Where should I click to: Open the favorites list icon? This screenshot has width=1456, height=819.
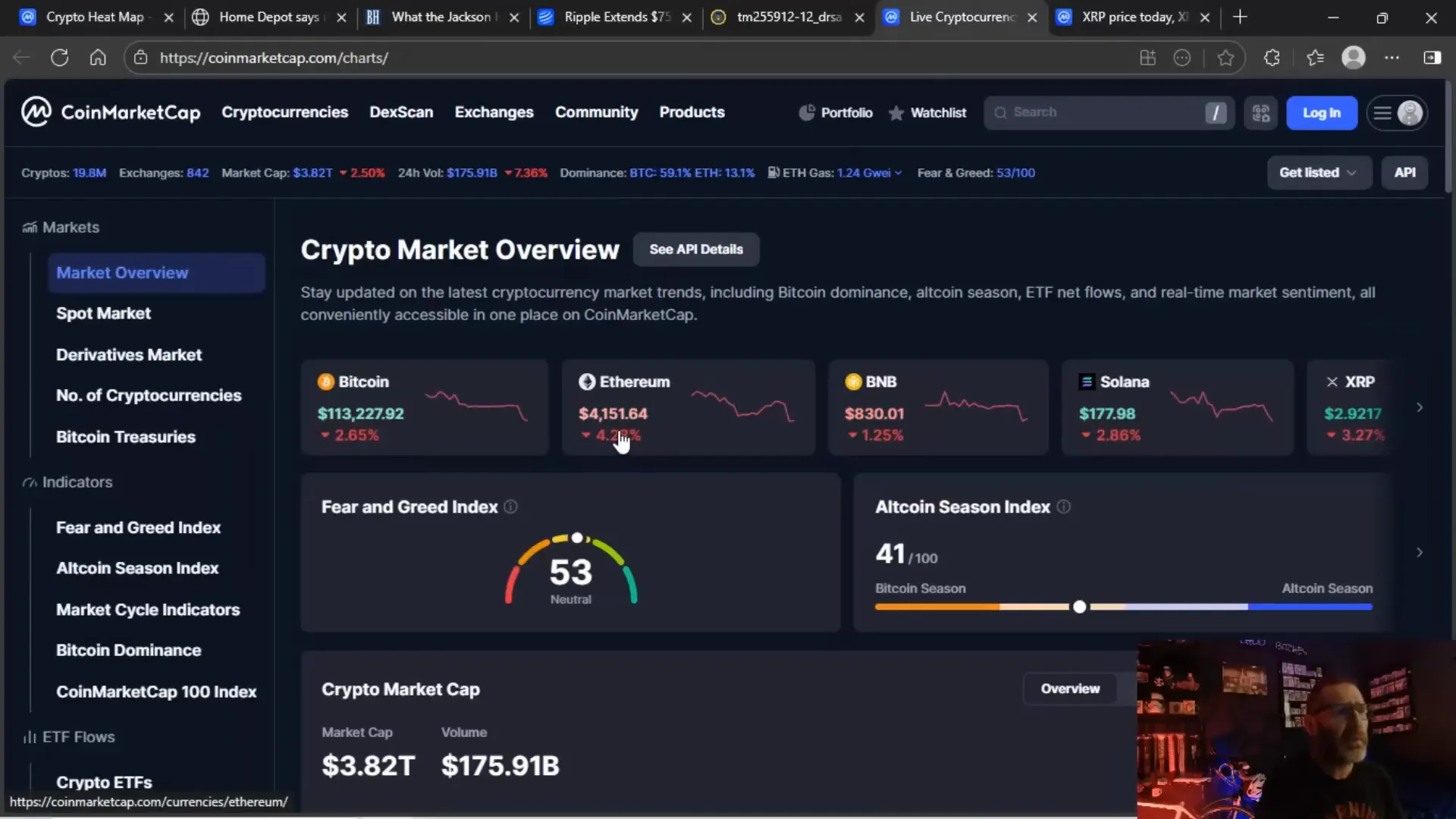(1315, 58)
